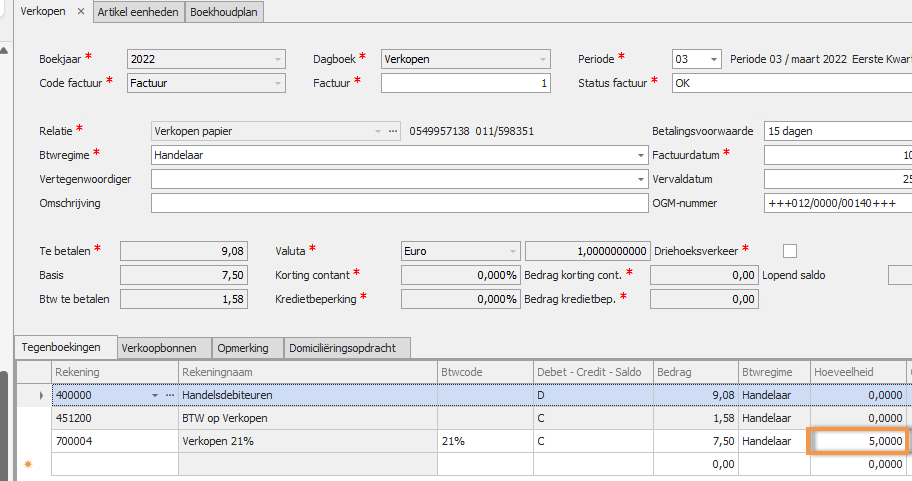Click the Omschrijving text field
Screen dimensions: 912x481
(399, 203)
